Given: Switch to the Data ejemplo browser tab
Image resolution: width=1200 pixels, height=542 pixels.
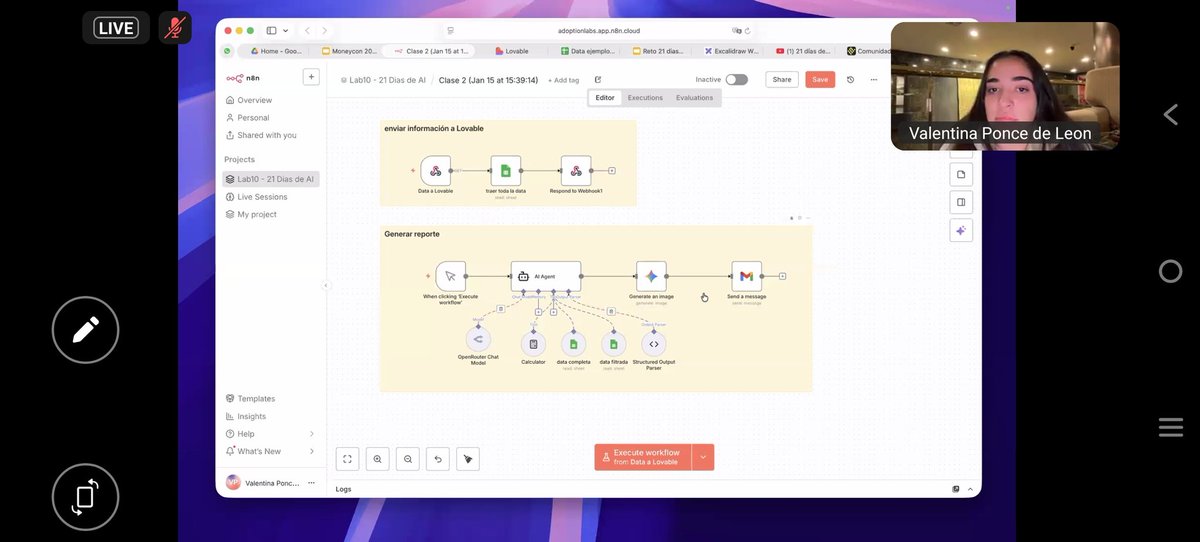Looking at the screenshot, I should pos(586,50).
